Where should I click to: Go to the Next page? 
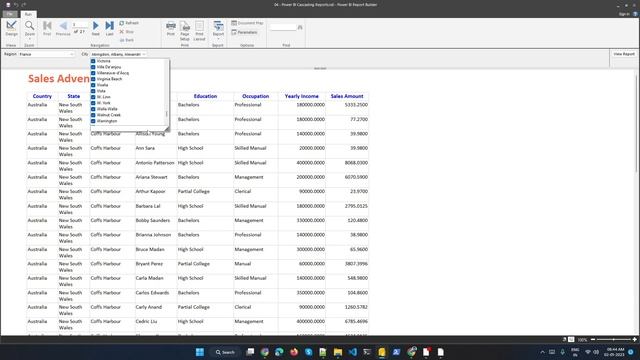tap(96, 29)
